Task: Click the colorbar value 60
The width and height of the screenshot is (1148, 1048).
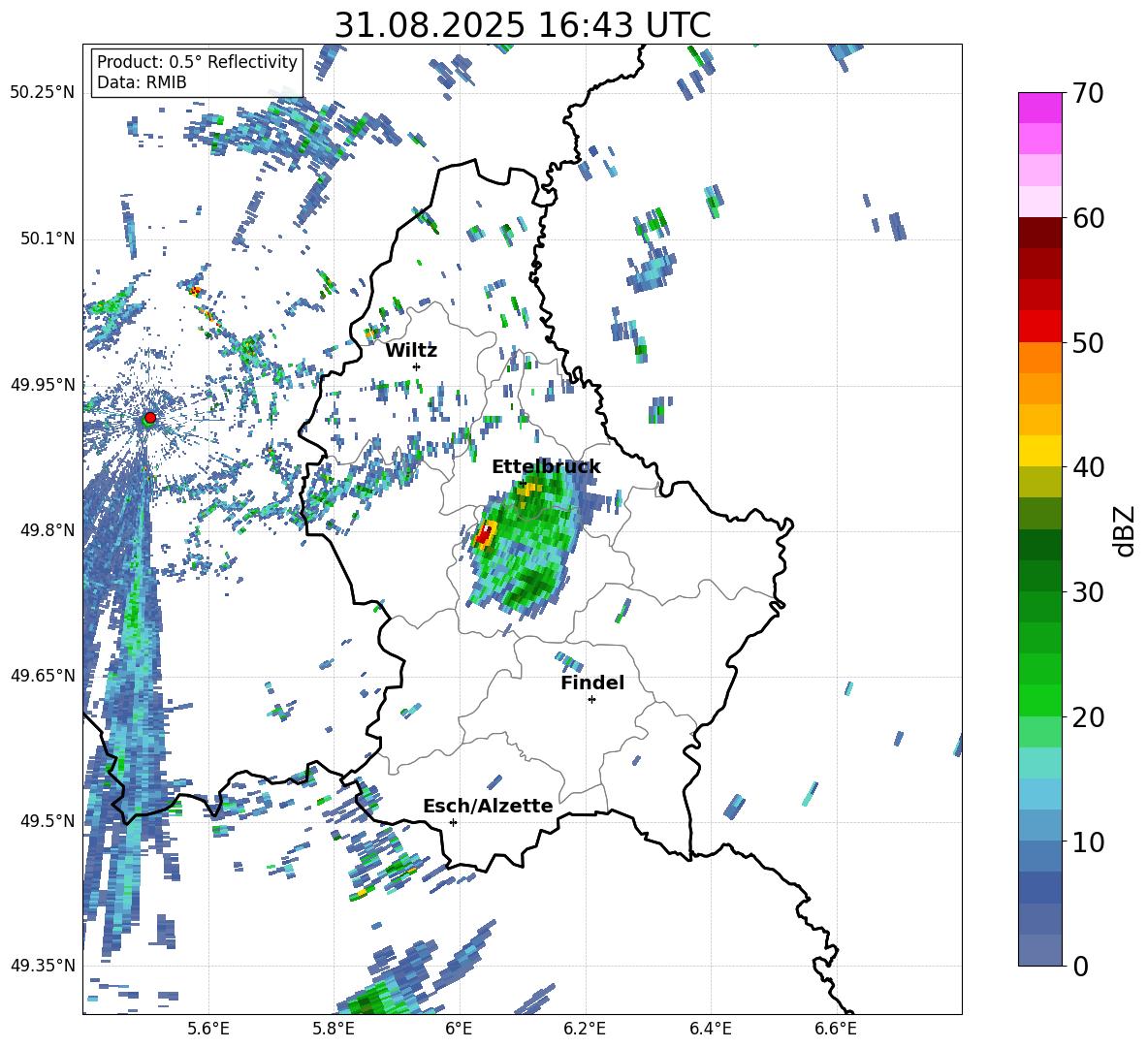Action: (x=1088, y=218)
